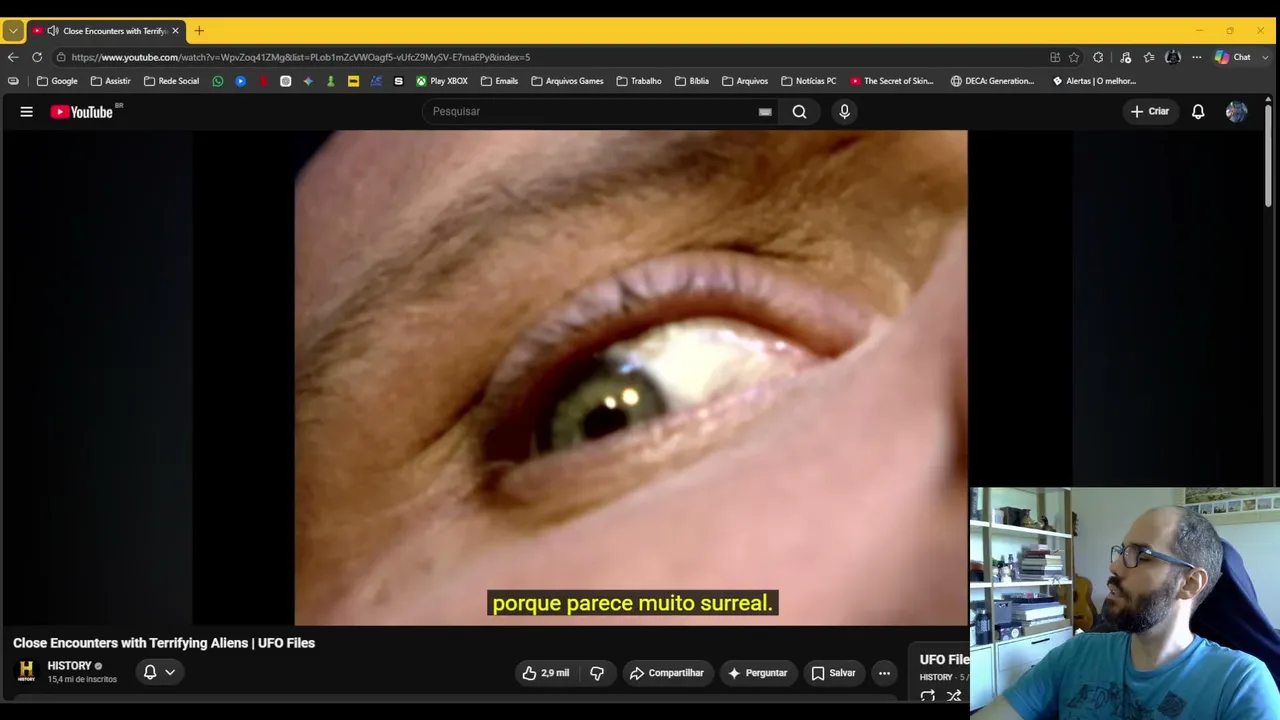This screenshot has width=1280, height=720.
Task: Open browser extensions puzzle icon
Action: coord(1098,57)
